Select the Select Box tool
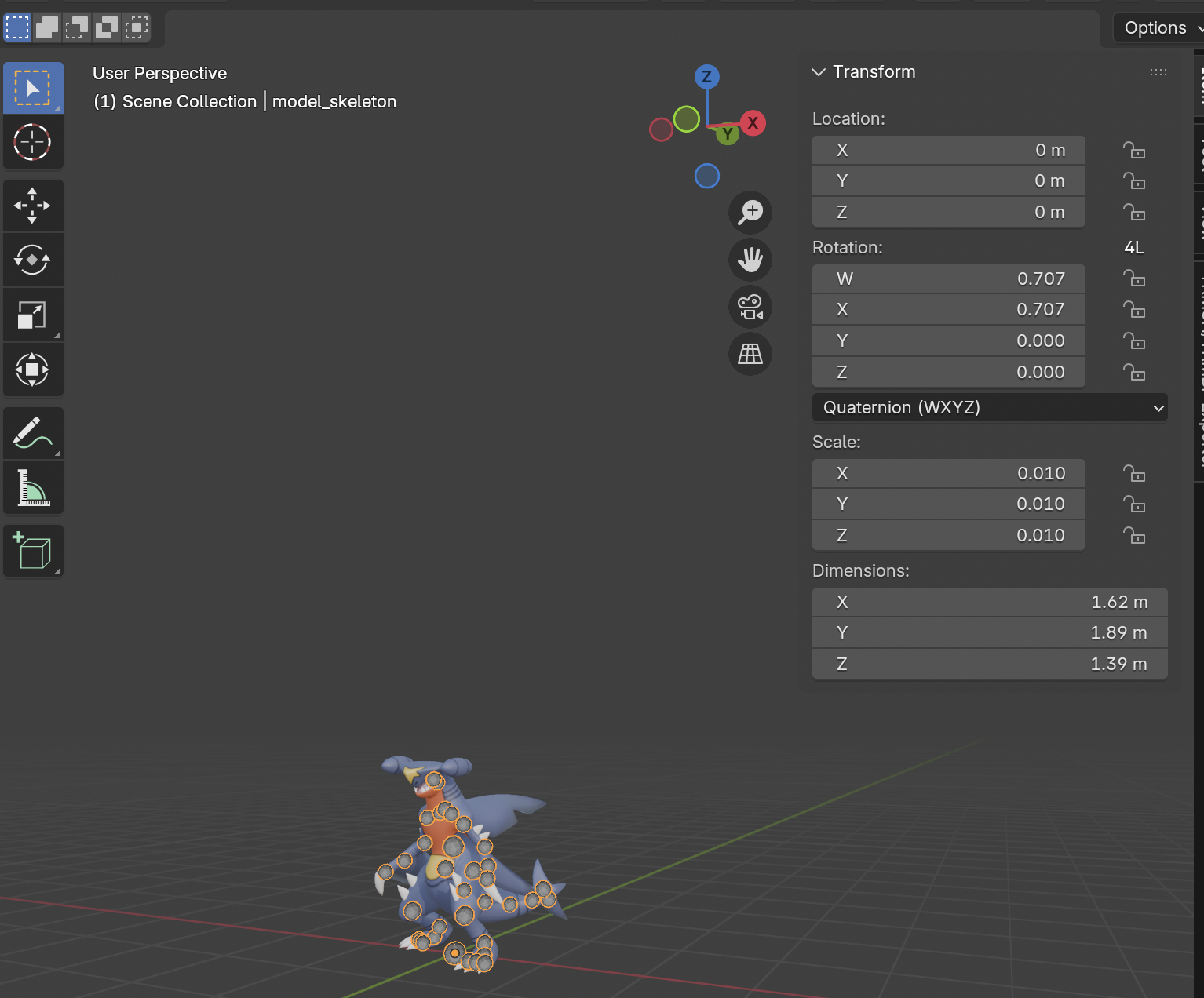This screenshot has height=998, width=1204. (x=33, y=88)
